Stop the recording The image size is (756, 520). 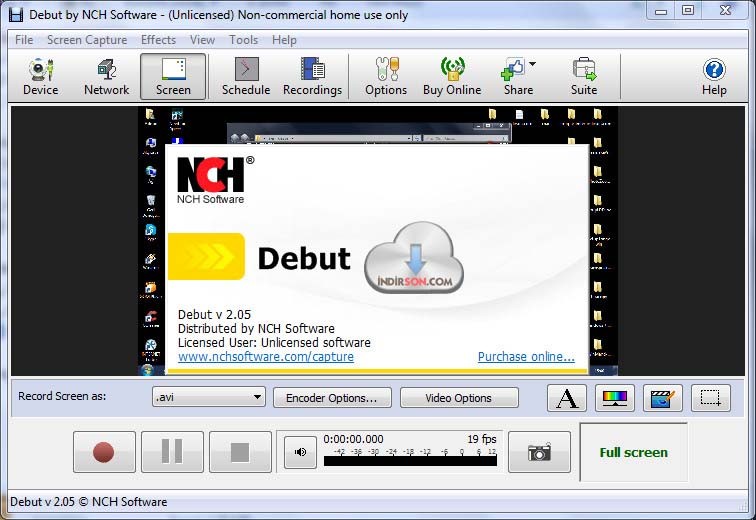[x=240, y=452]
